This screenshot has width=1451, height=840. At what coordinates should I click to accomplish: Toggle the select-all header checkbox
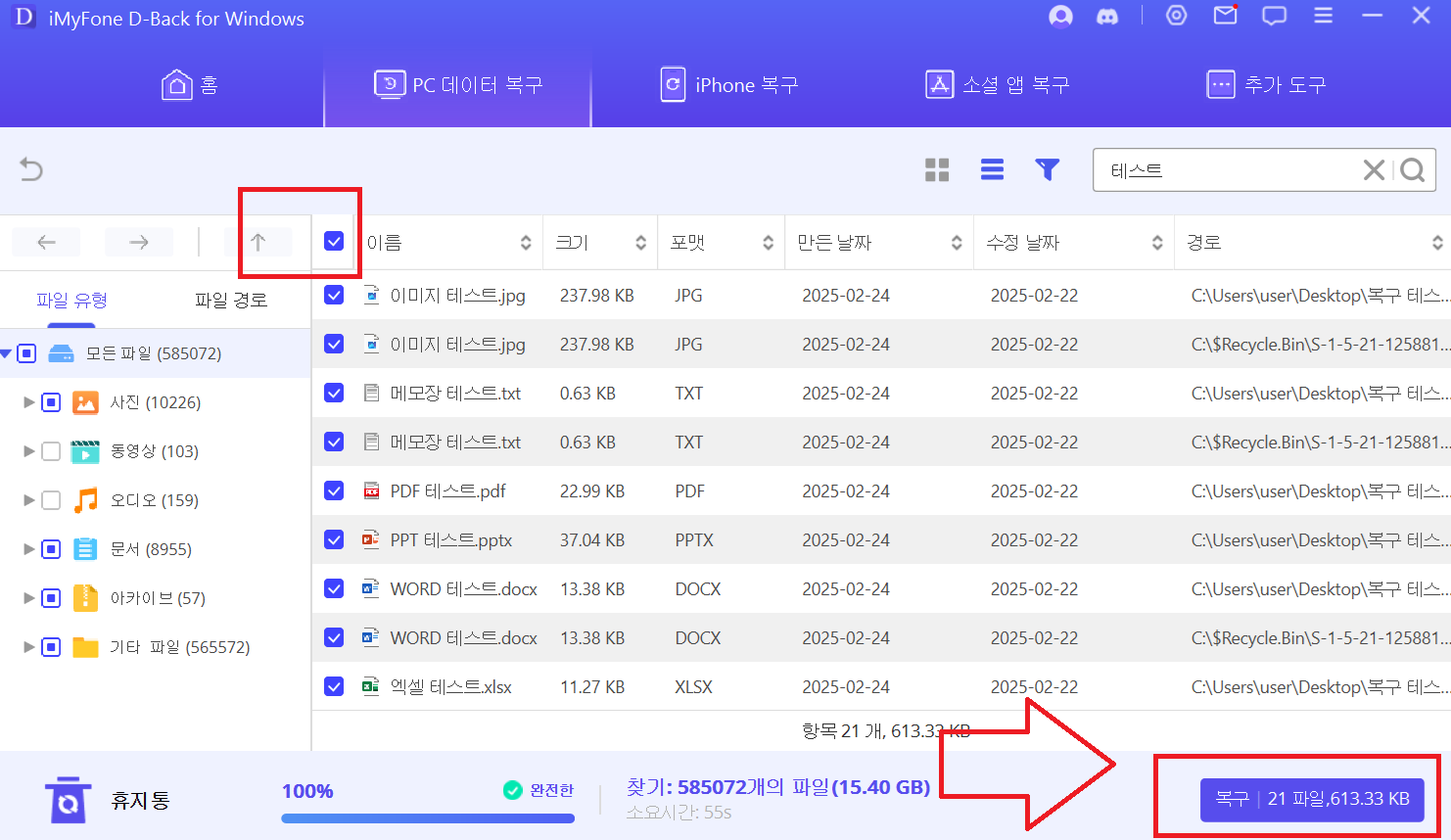click(x=334, y=241)
